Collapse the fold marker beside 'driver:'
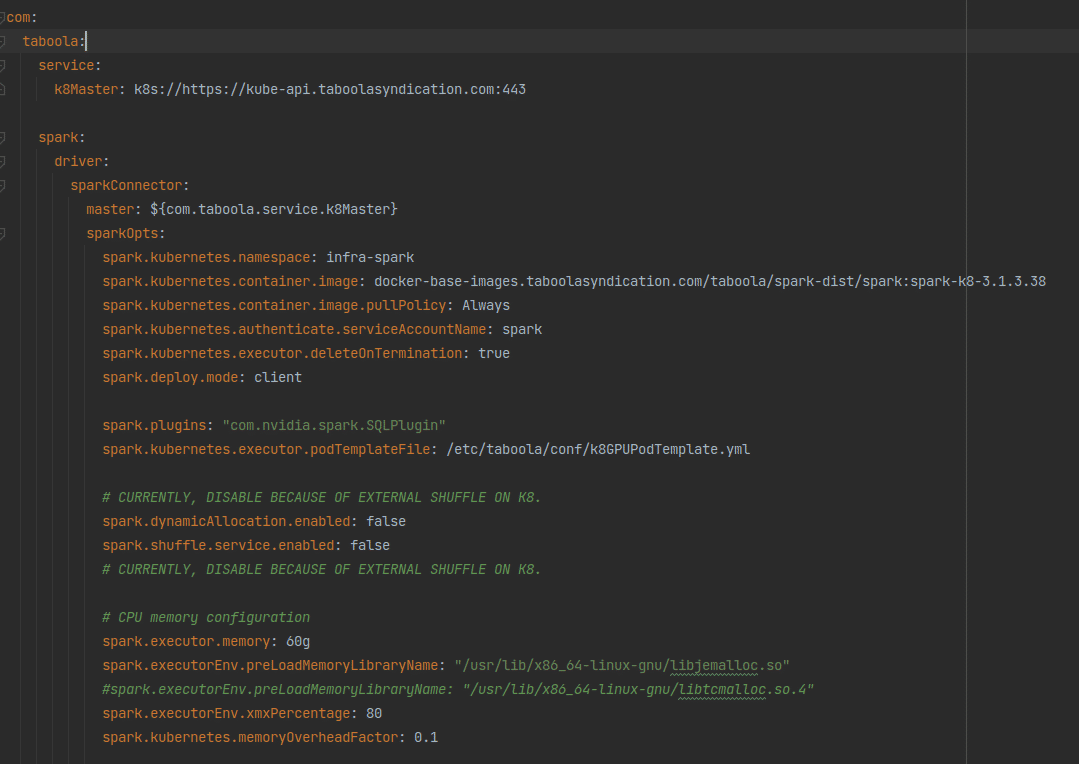The height and width of the screenshot is (764, 1079). [x=3, y=162]
